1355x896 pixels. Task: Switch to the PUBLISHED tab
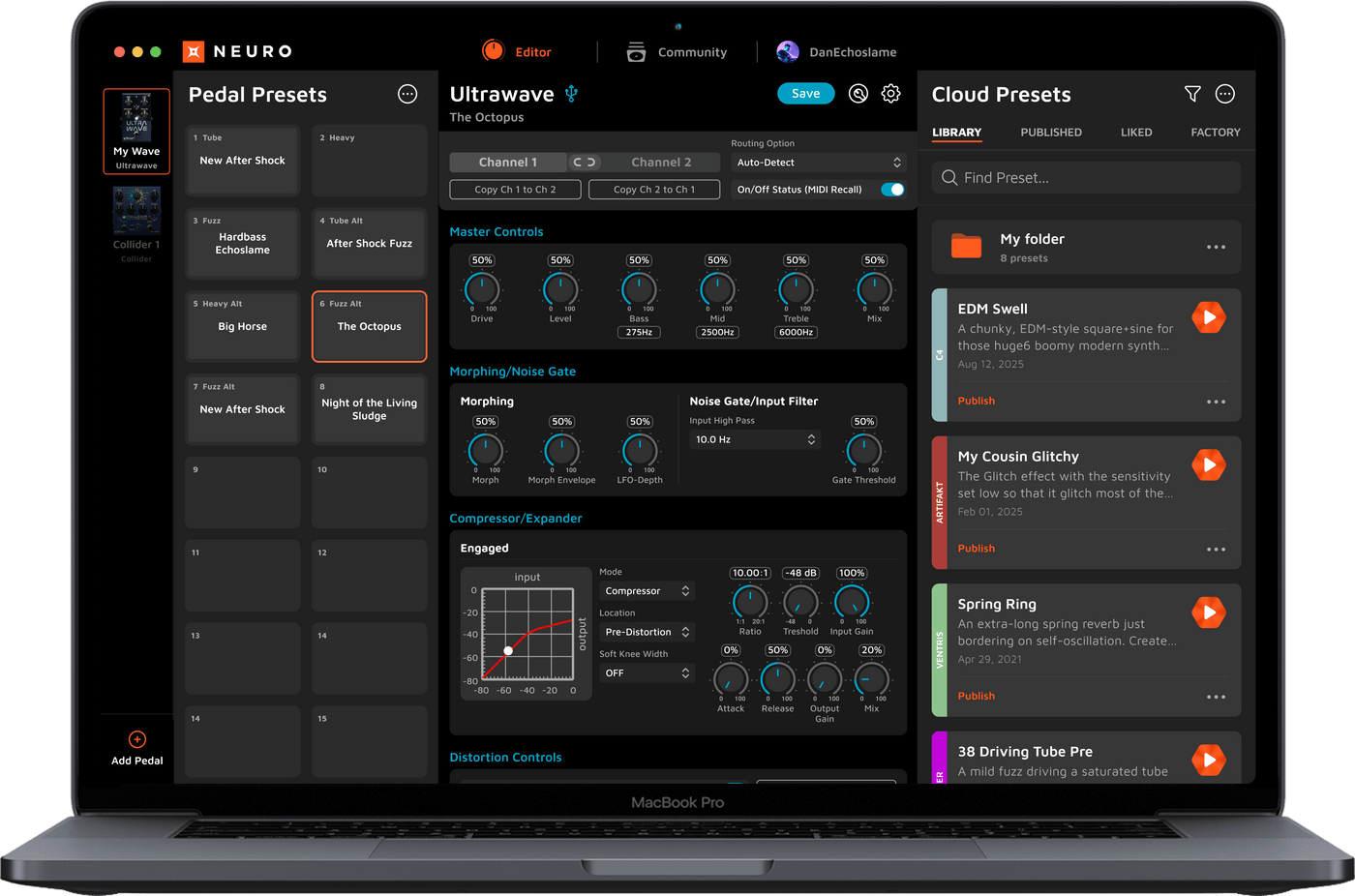point(1051,133)
